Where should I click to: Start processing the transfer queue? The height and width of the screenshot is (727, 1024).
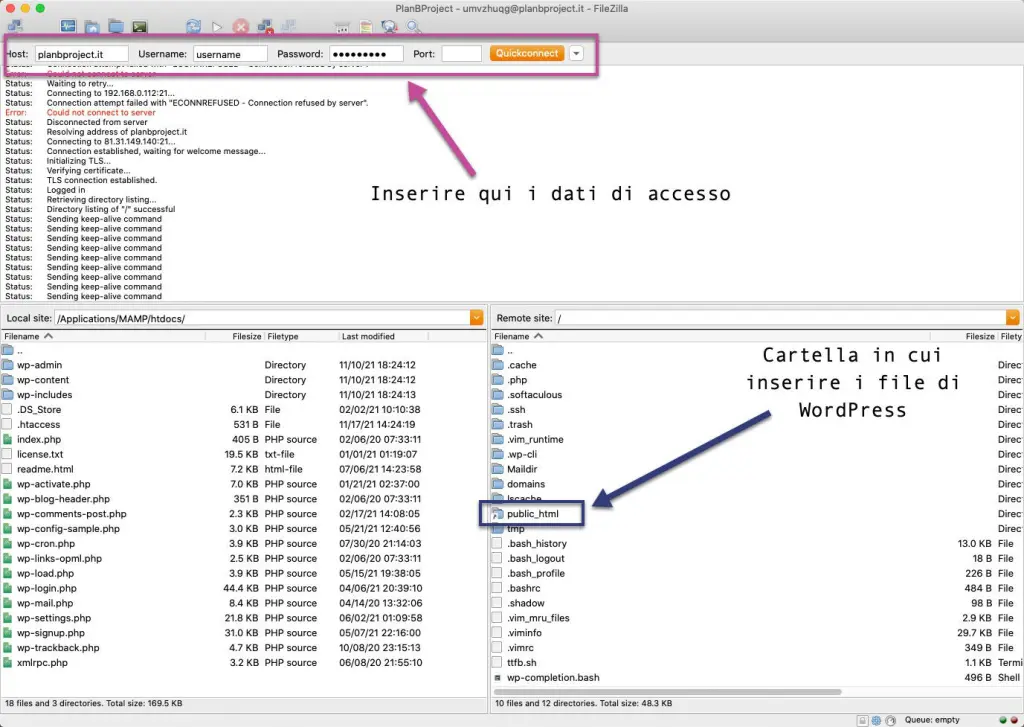217,26
